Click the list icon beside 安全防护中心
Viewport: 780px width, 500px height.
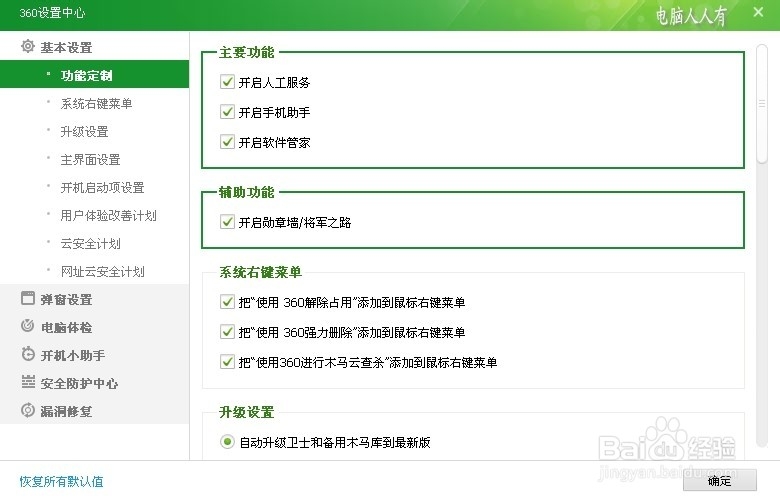click(x=28, y=382)
